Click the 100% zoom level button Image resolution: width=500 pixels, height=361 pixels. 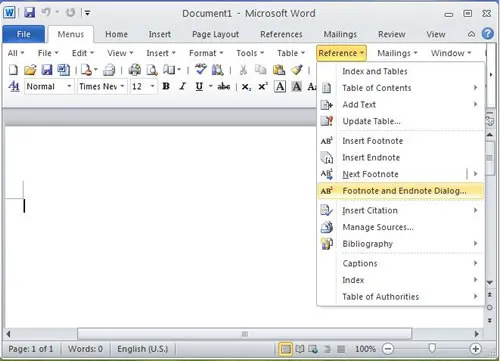pos(365,349)
